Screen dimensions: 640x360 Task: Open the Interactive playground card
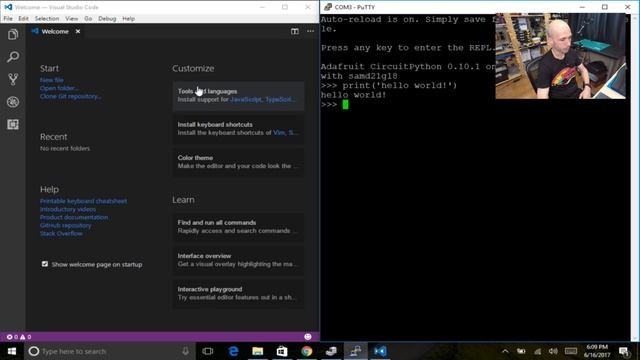[238, 293]
